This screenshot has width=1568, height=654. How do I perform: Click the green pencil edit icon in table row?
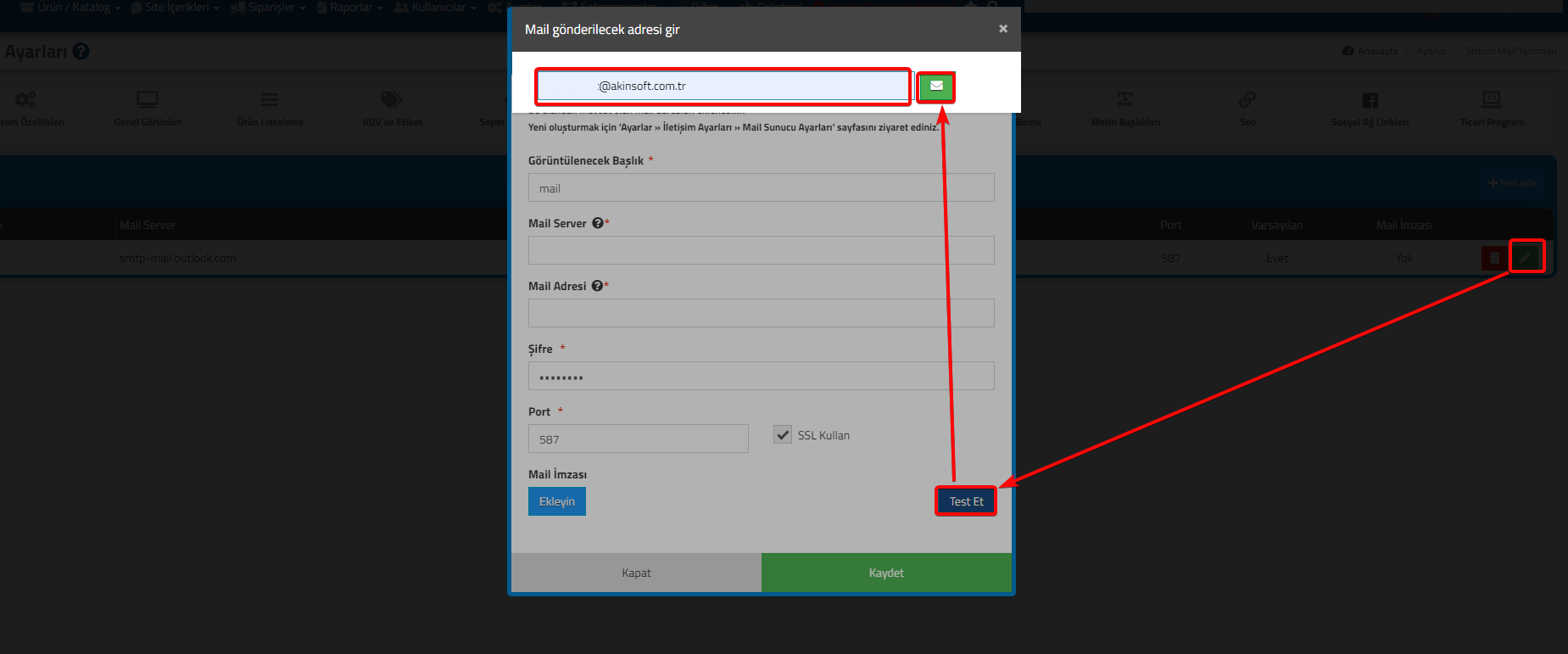(1526, 257)
